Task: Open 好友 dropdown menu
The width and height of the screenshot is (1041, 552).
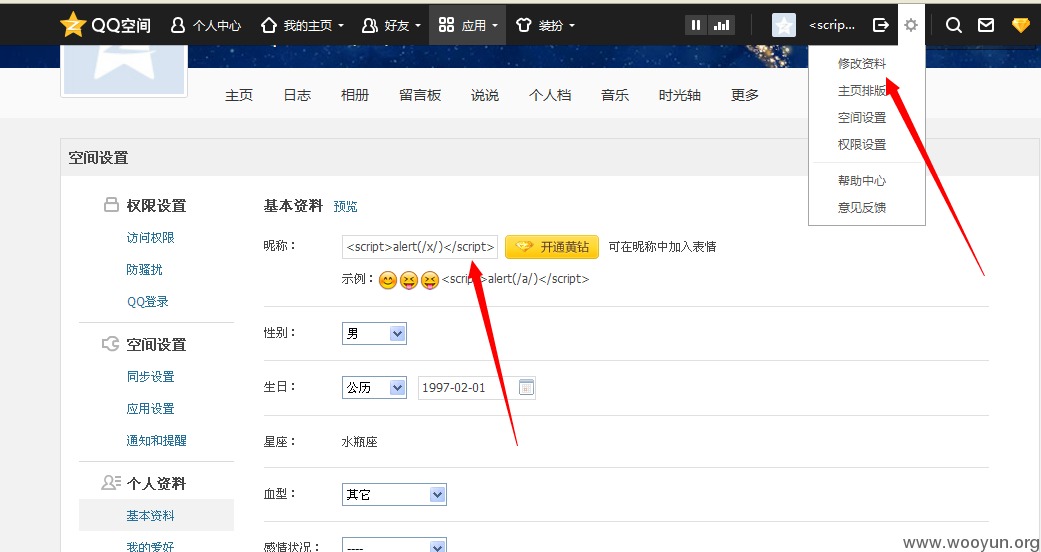Action: click(x=391, y=25)
